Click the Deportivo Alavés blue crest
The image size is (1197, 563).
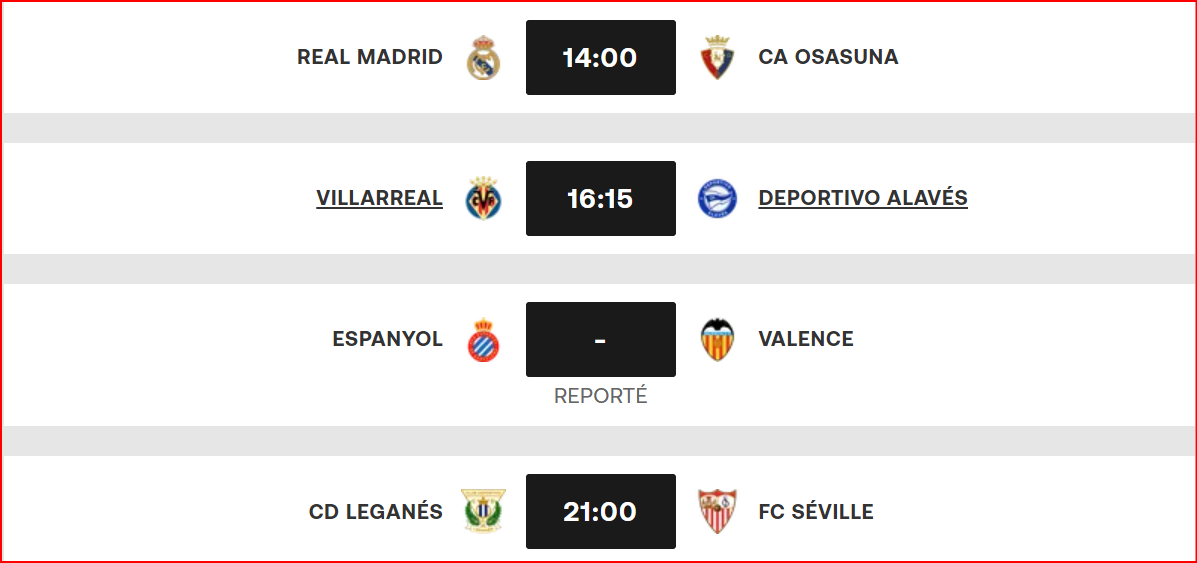[x=718, y=199]
